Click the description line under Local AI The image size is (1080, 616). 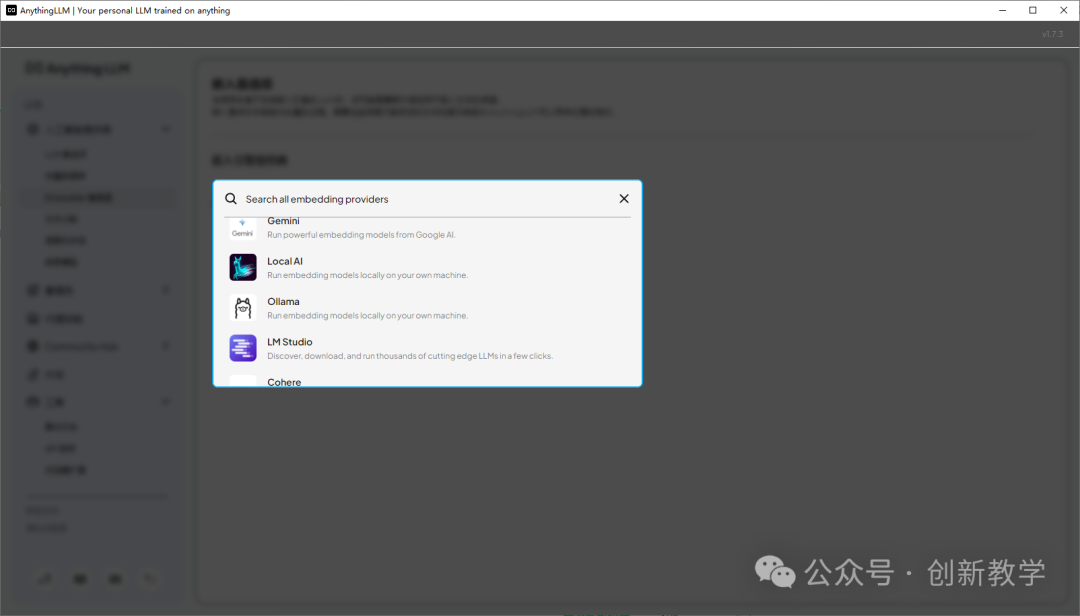point(367,275)
